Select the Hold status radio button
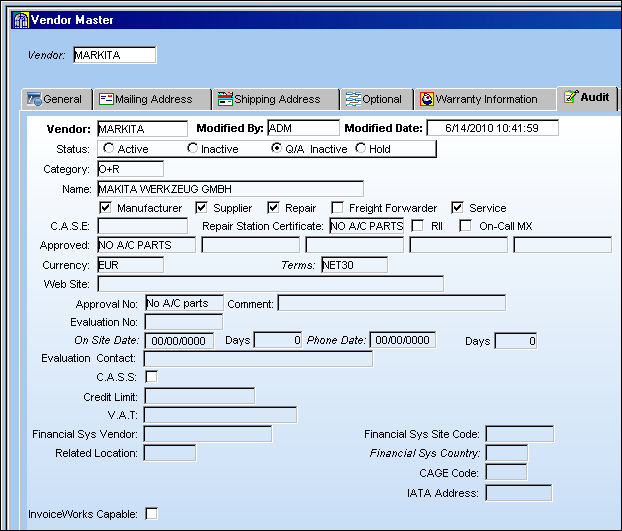This screenshot has height=531, width=622. pyautogui.click(x=360, y=148)
